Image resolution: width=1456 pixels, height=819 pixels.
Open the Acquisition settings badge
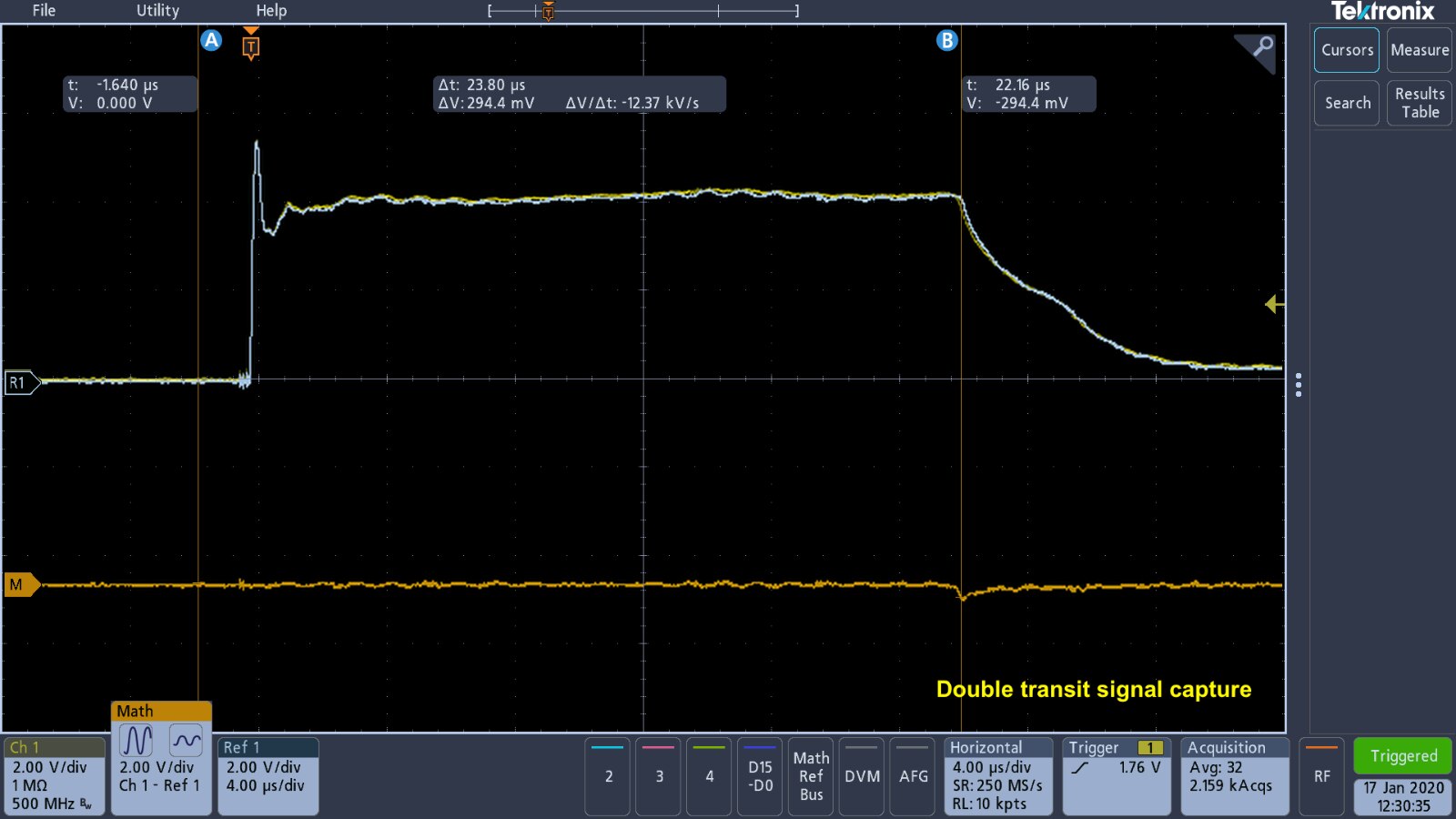[1235, 776]
